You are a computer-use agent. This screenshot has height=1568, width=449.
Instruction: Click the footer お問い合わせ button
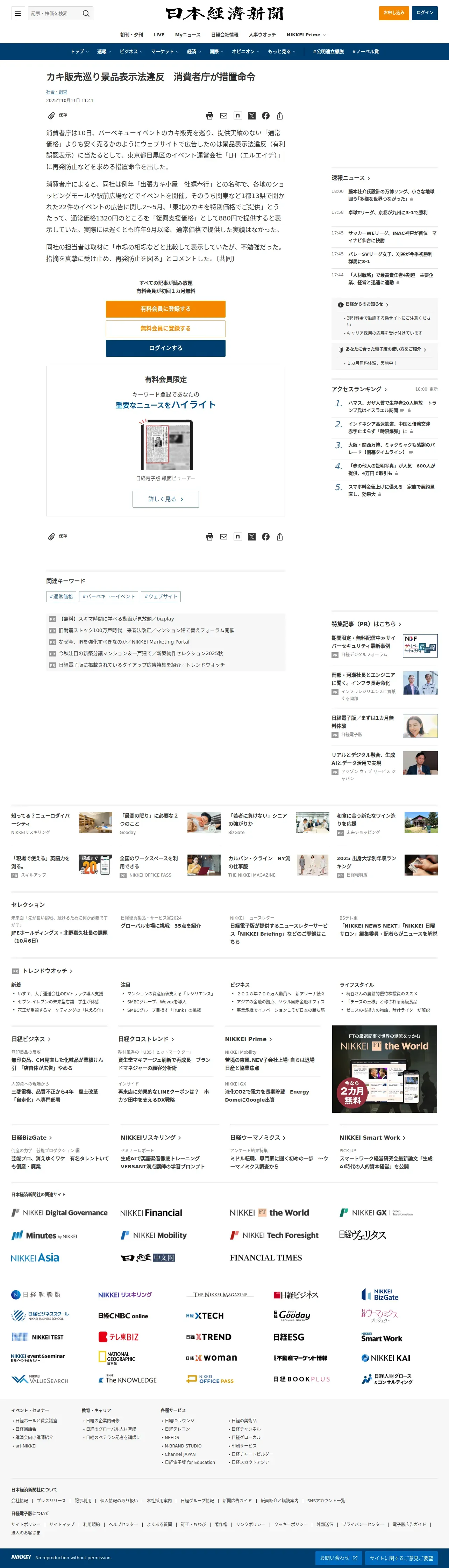(339, 1558)
